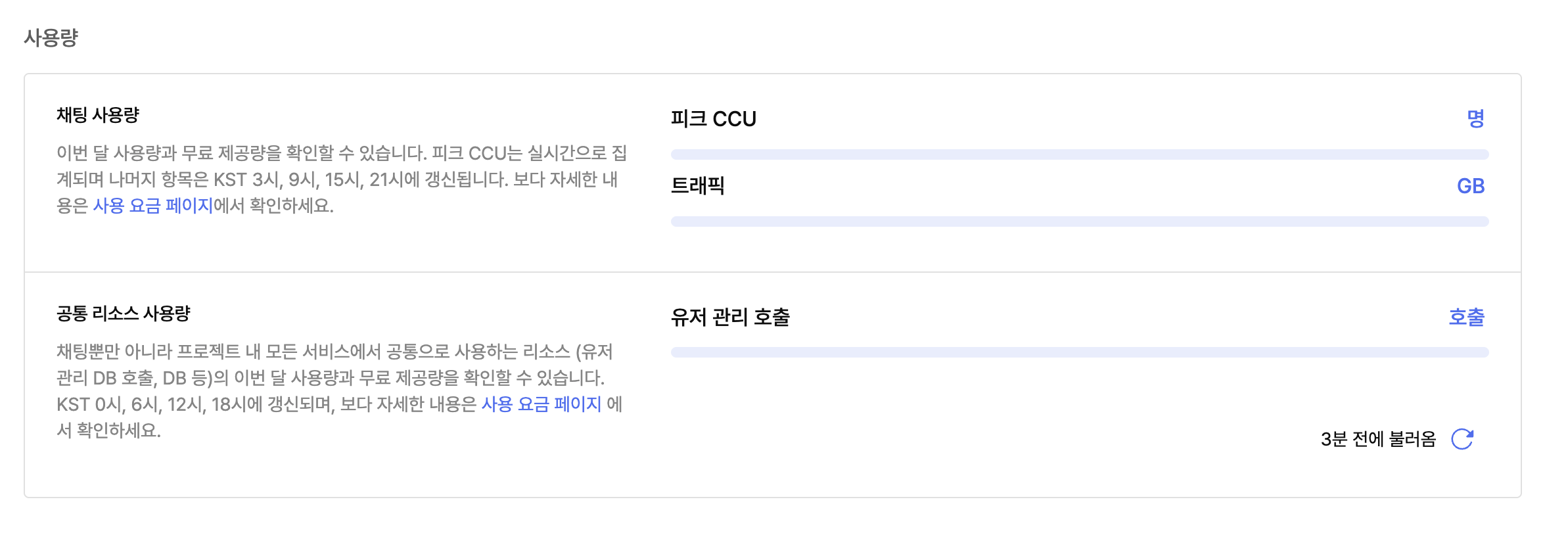This screenshot has width=1568, height=535.
Task: Click the refresh icon next to 3분 전에 불러옴
Action: click(1462, 439)
